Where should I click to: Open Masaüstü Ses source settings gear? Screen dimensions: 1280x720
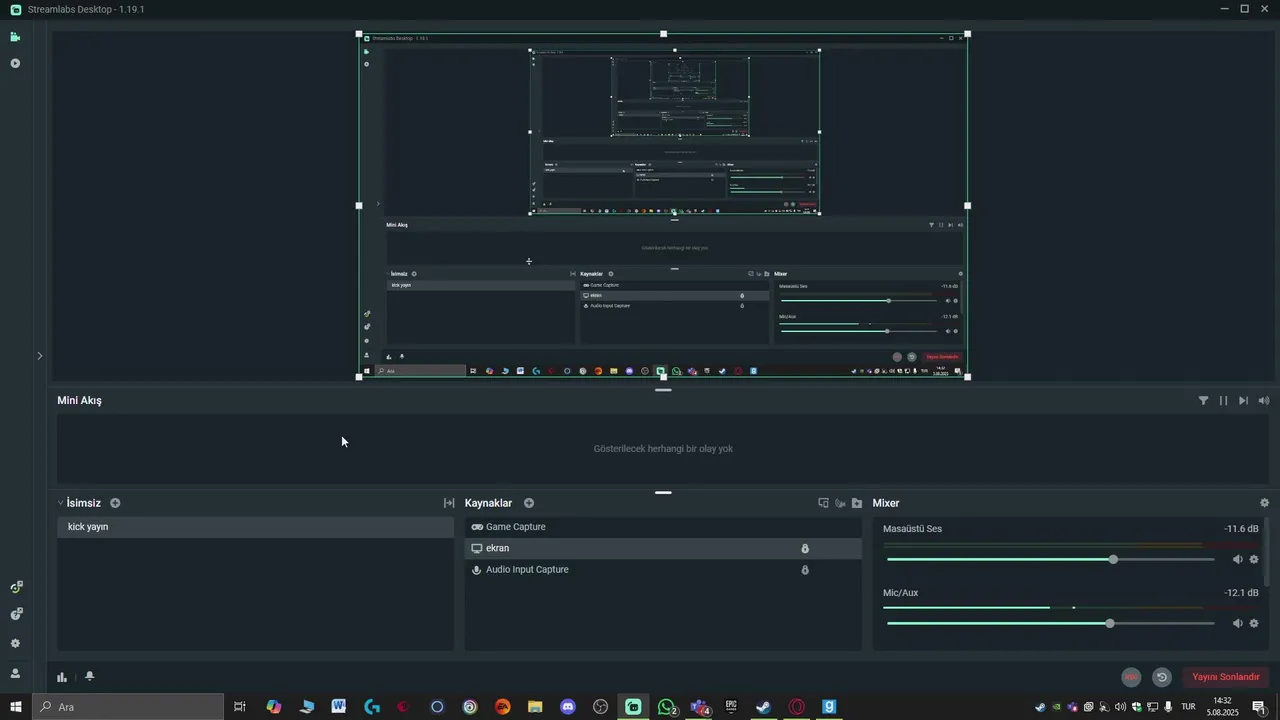(x=1254, y=559)
